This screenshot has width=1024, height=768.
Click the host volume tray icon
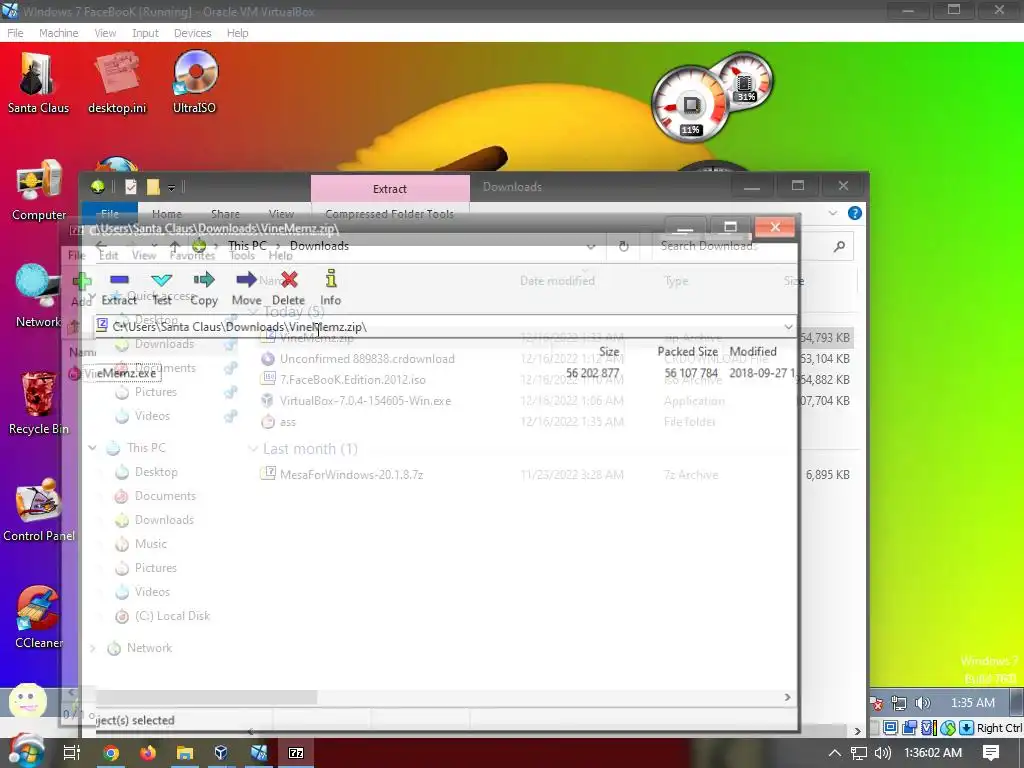882,753
